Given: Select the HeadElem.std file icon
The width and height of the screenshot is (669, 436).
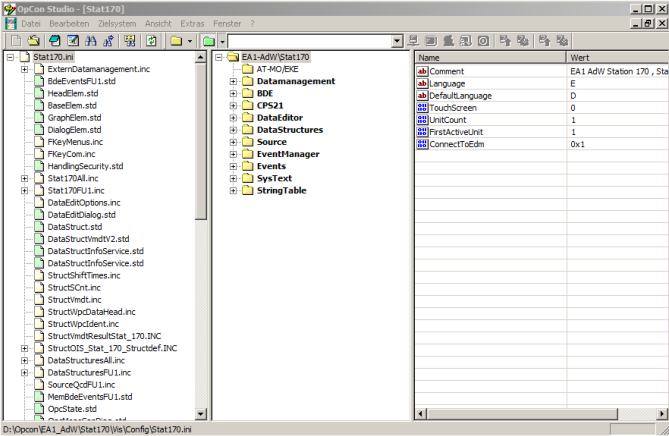Looking at the screenshot, I should [39, 93].
